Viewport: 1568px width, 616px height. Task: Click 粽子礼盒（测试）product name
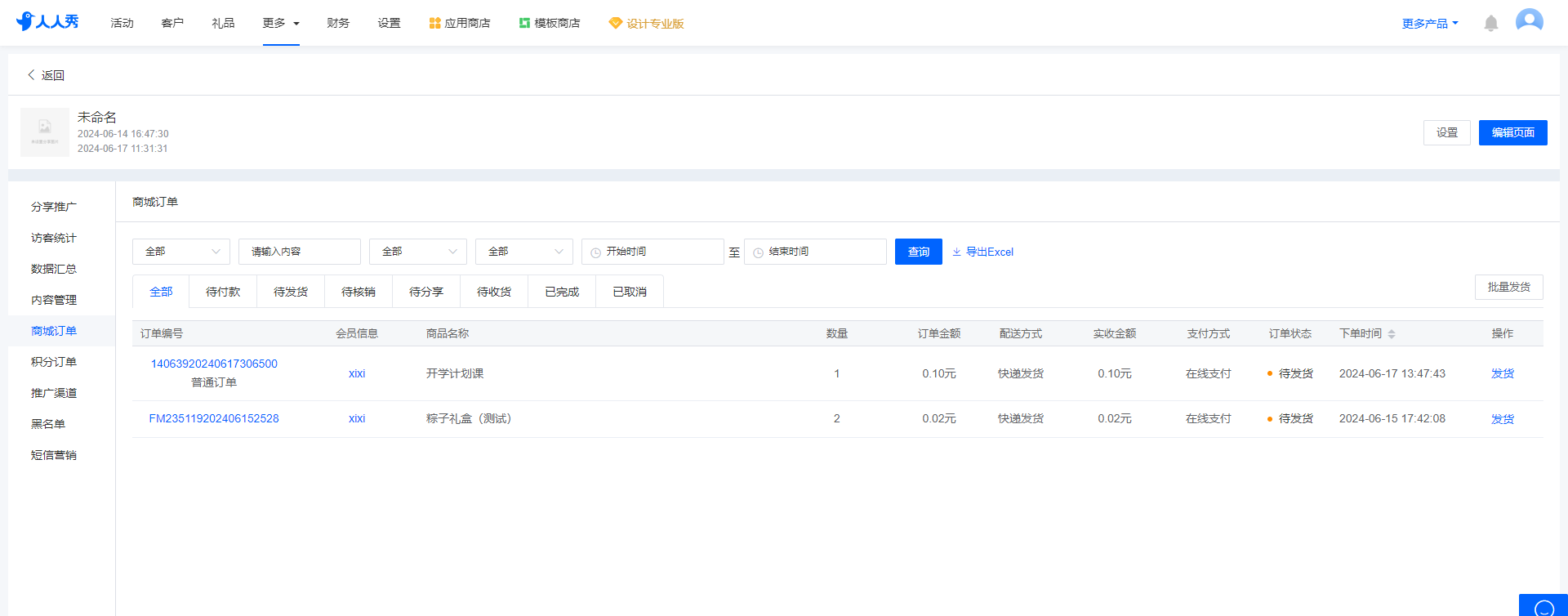tap(469, 418)
